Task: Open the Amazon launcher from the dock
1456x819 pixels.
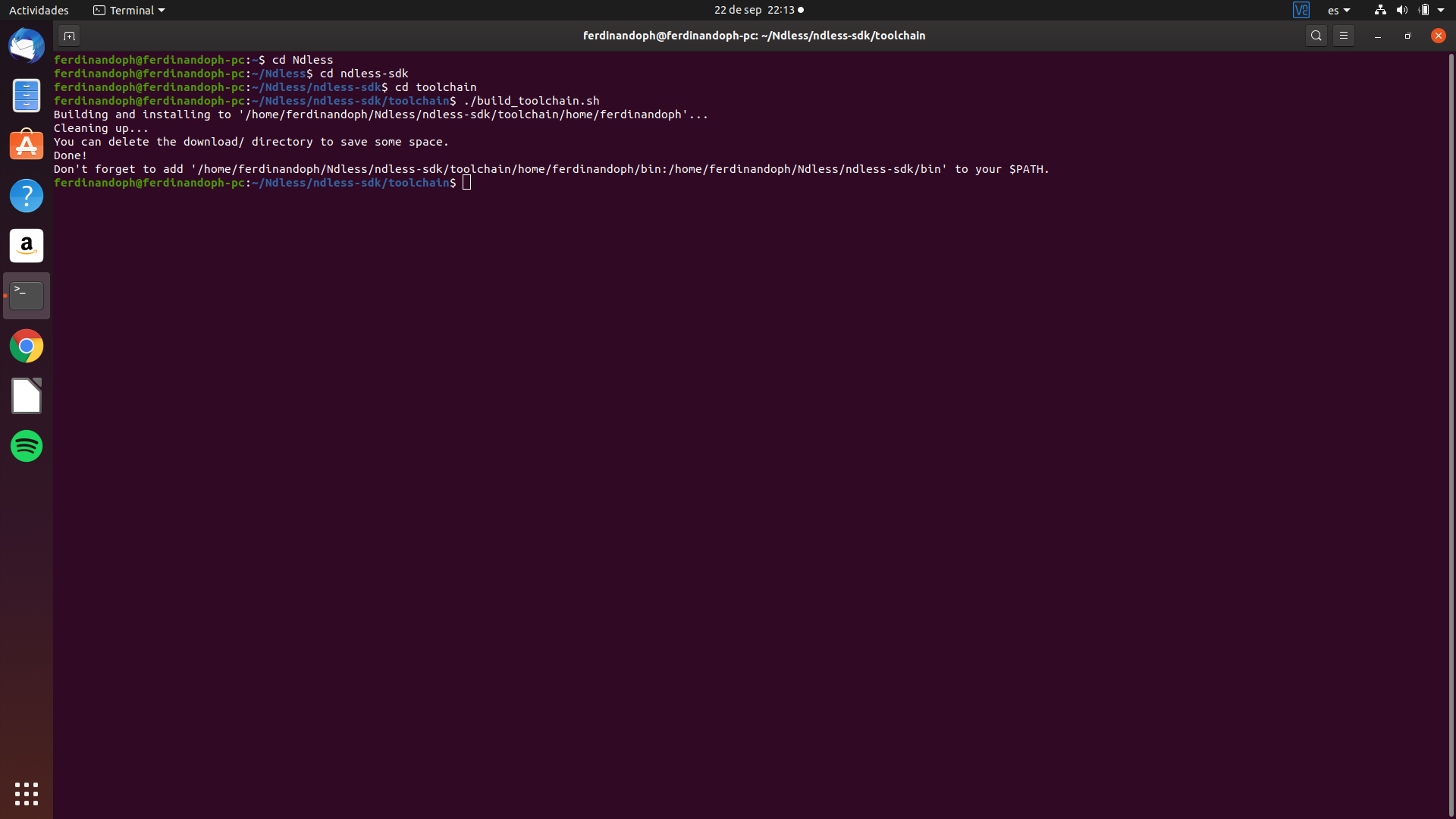Action: tap(27, 246)
